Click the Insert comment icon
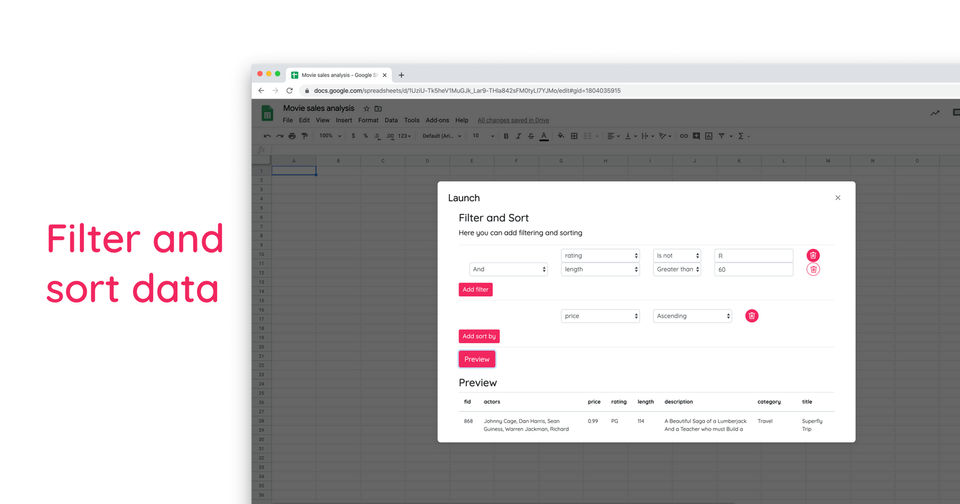The width and height of the screenshot is (960, 504). (x=696, y=136)
